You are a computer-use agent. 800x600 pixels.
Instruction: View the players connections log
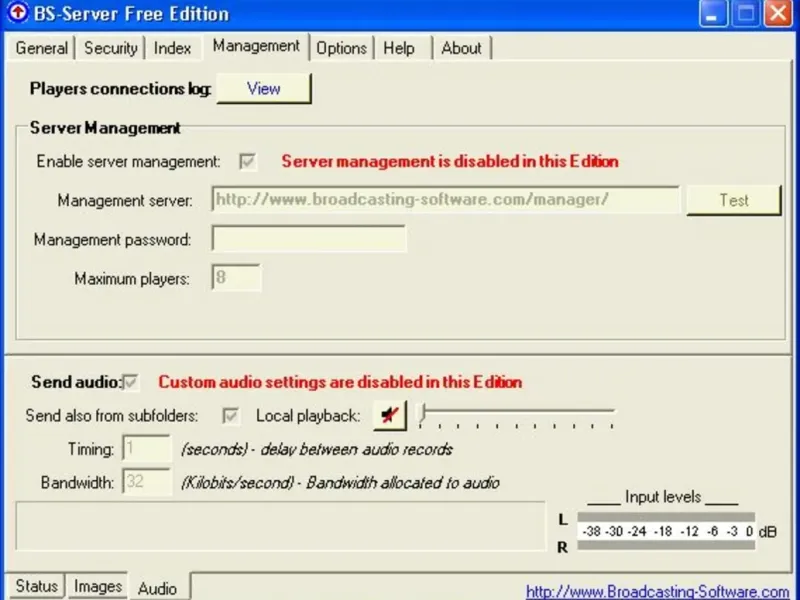click(x=264, y=88)
